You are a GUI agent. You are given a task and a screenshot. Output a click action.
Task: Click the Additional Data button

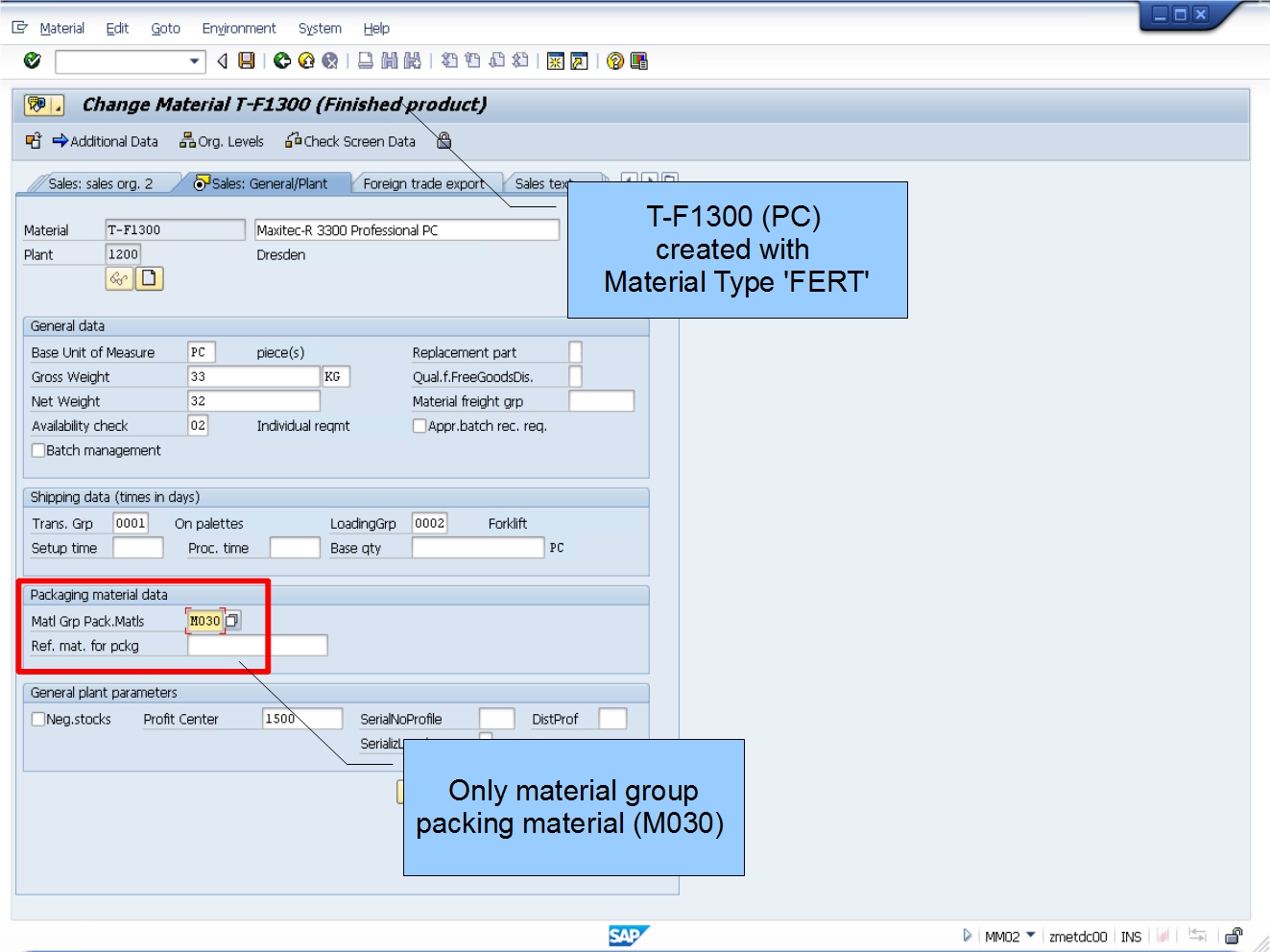click(x=106, y=141)
